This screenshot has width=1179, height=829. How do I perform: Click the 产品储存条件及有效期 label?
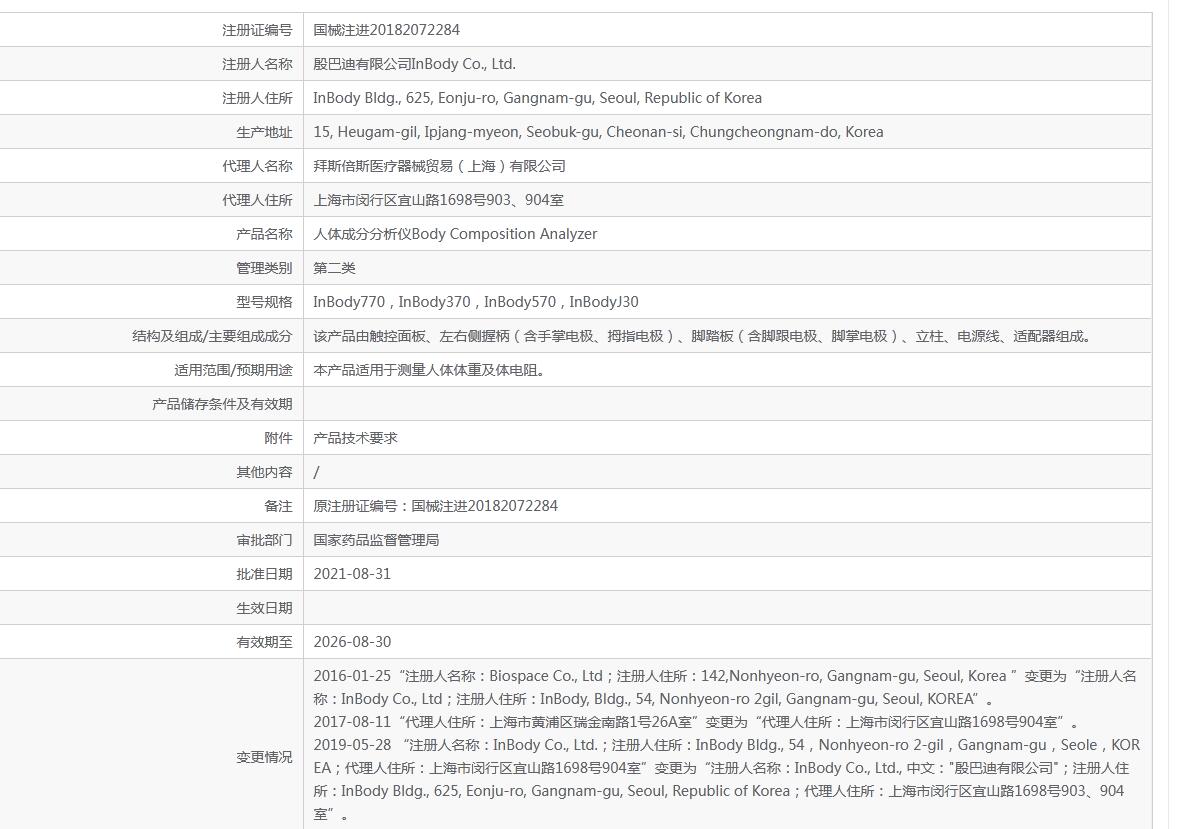(222, 404)
